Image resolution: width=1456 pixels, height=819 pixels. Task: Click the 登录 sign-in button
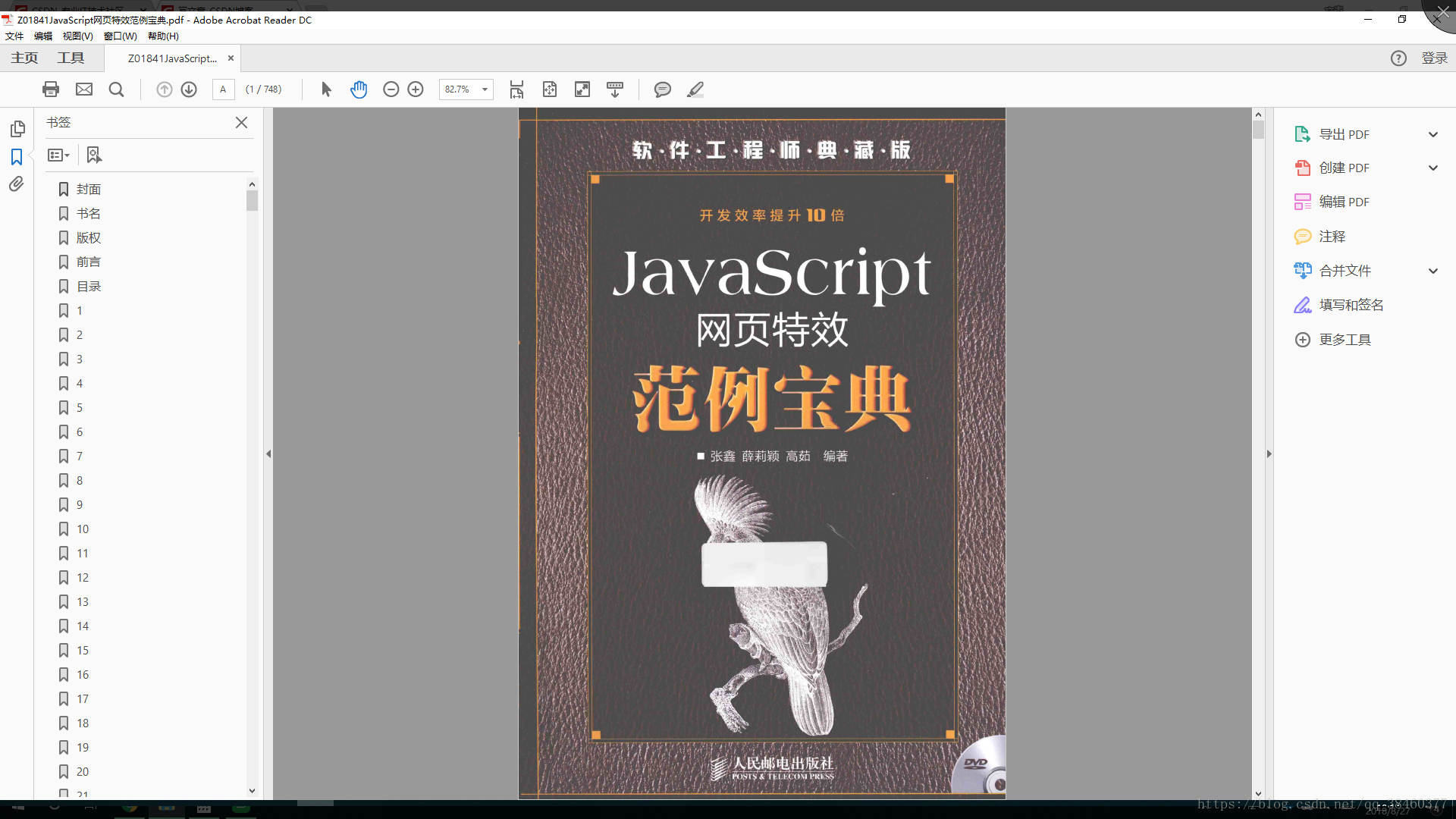coord(1433,58)
